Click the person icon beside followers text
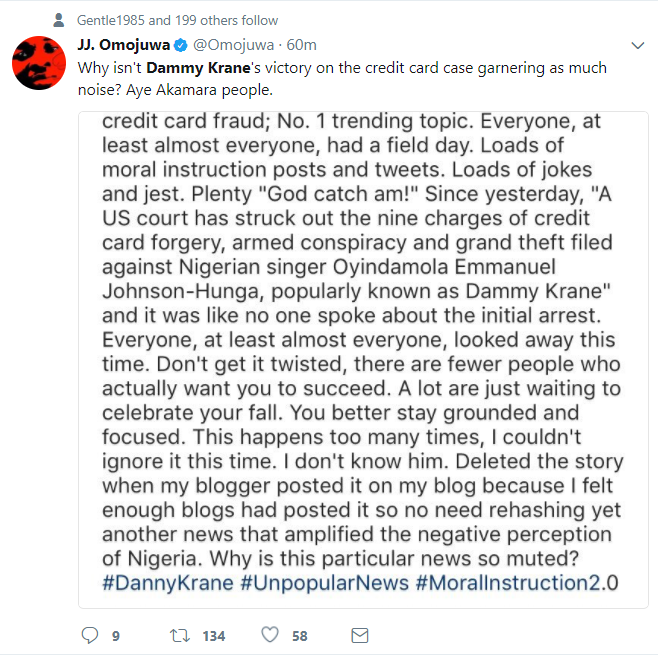Screen dimensions: 658x656 (59, 20)
